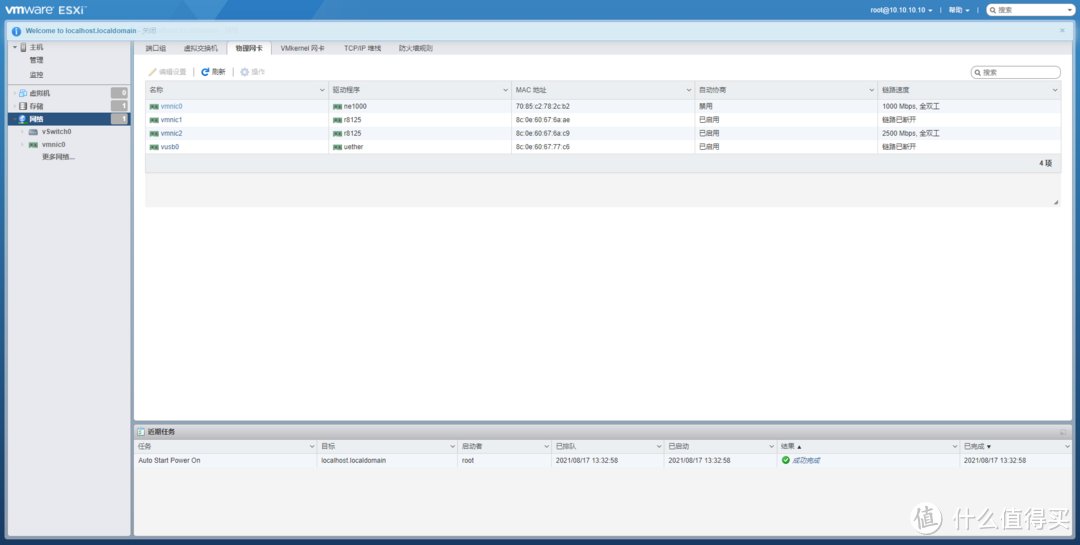Click the networking globe icon in navigator
Viewport: 1080px width, 545px height.
point(23,119)
